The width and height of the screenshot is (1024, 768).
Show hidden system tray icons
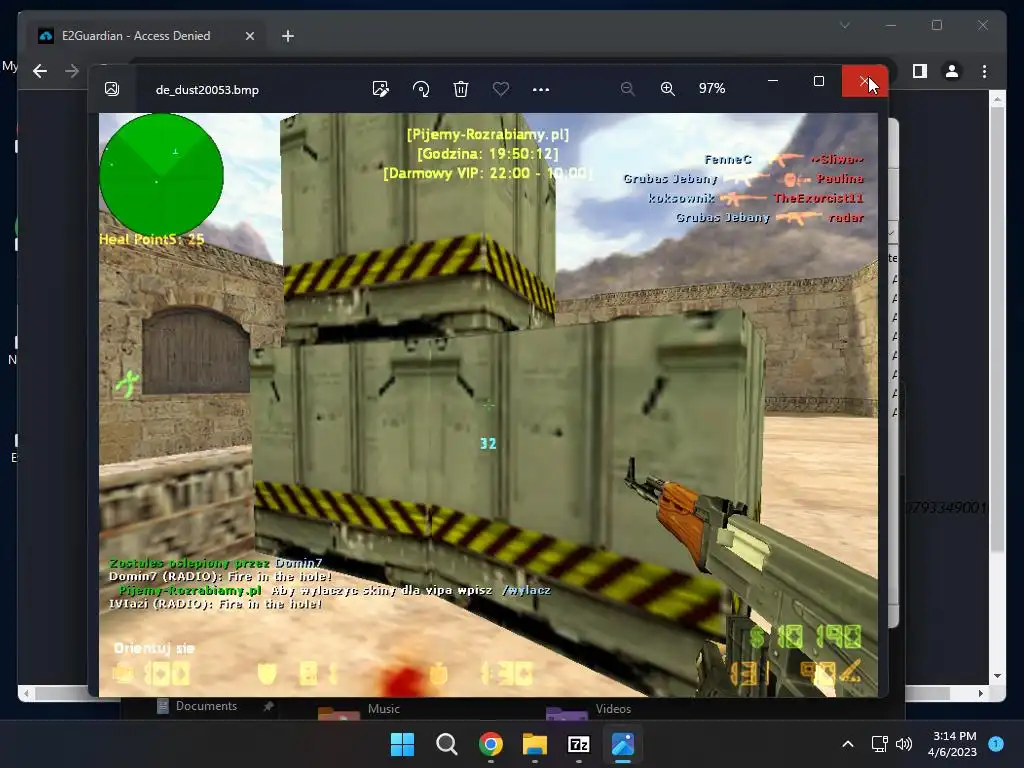[x=848, y=744]
